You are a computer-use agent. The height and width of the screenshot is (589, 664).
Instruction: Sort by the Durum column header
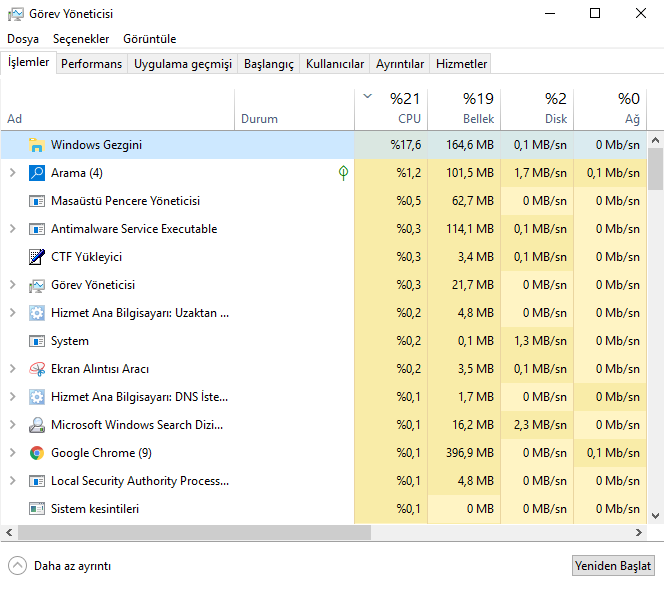click(x=294, y=109)
